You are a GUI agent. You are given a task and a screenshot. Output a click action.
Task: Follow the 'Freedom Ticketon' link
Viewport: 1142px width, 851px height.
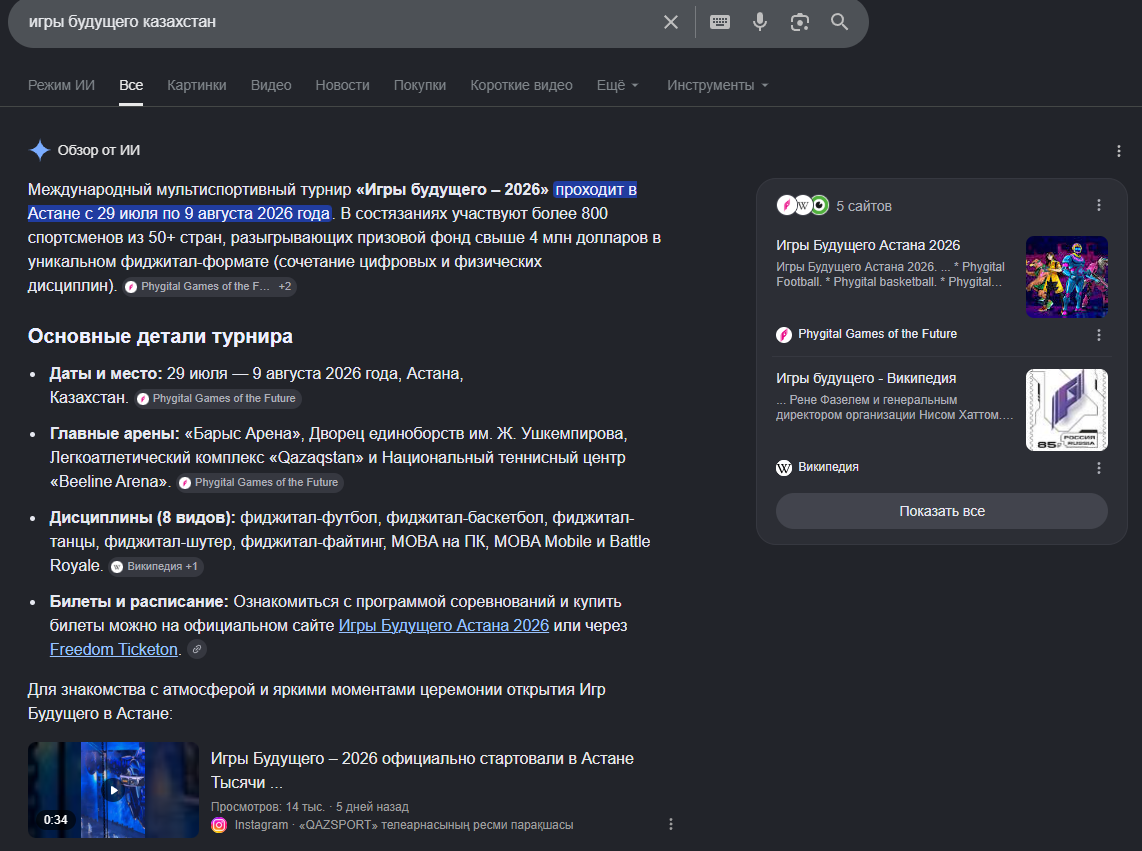114,649
